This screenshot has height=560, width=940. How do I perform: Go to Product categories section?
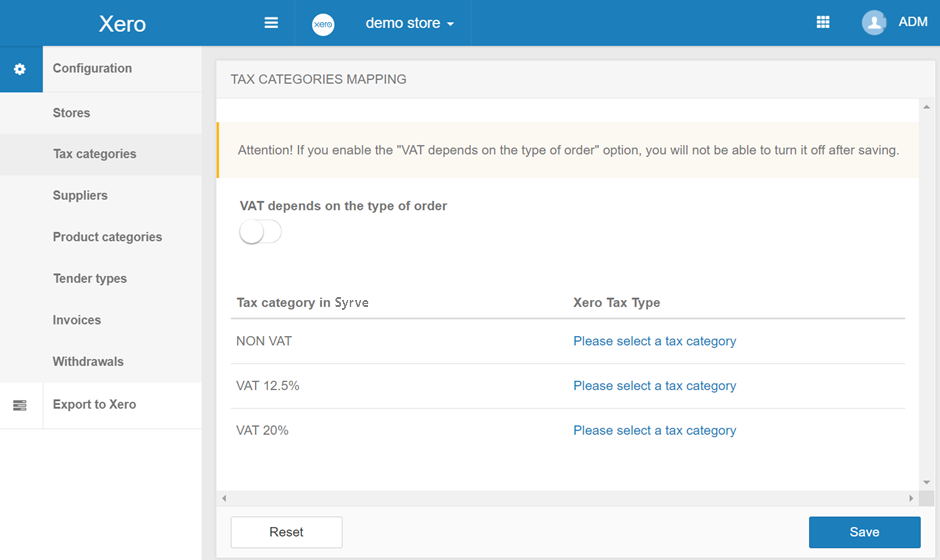[107, 237]
